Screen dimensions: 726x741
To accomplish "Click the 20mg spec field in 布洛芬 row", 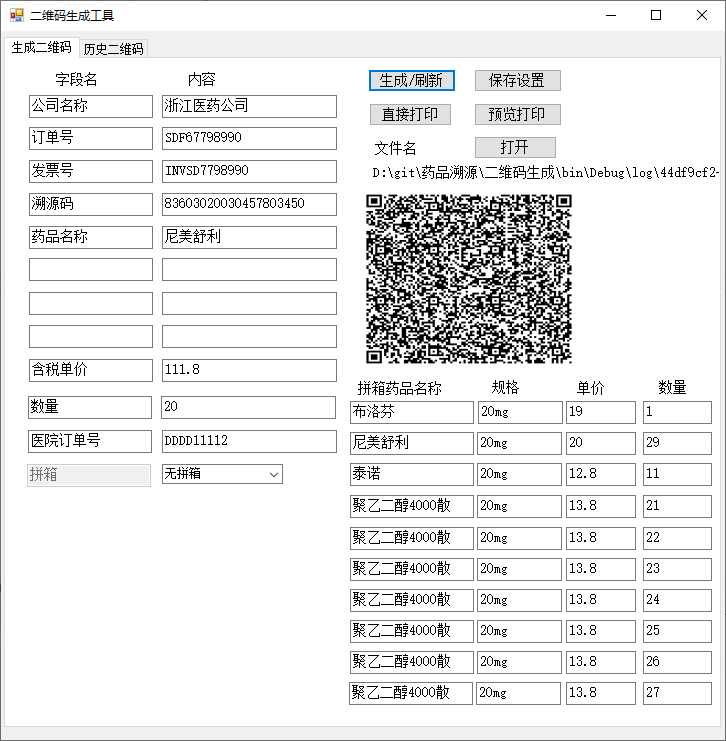I will [520, 413].
